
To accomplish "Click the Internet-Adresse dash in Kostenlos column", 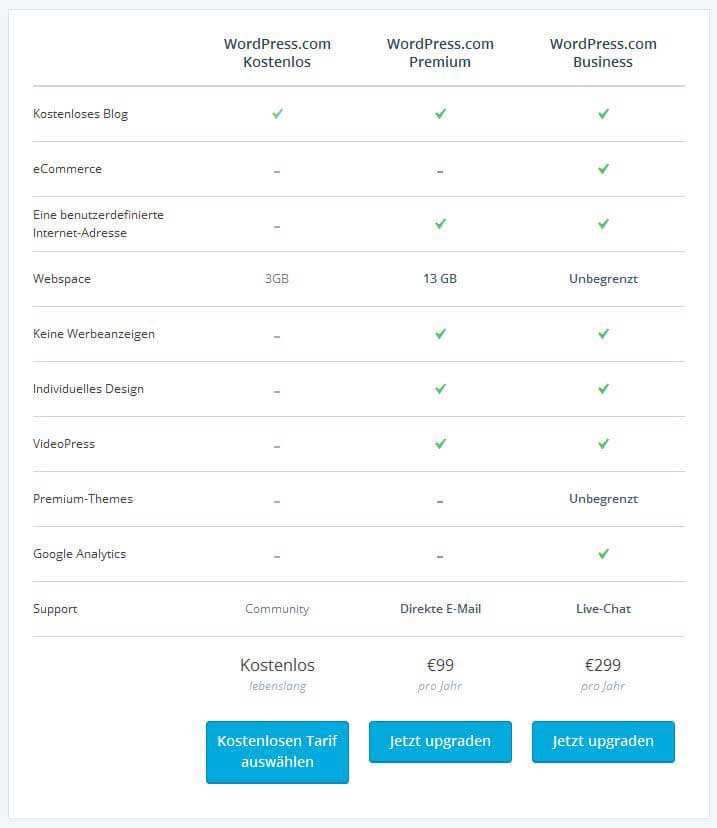I will point(277,227).
